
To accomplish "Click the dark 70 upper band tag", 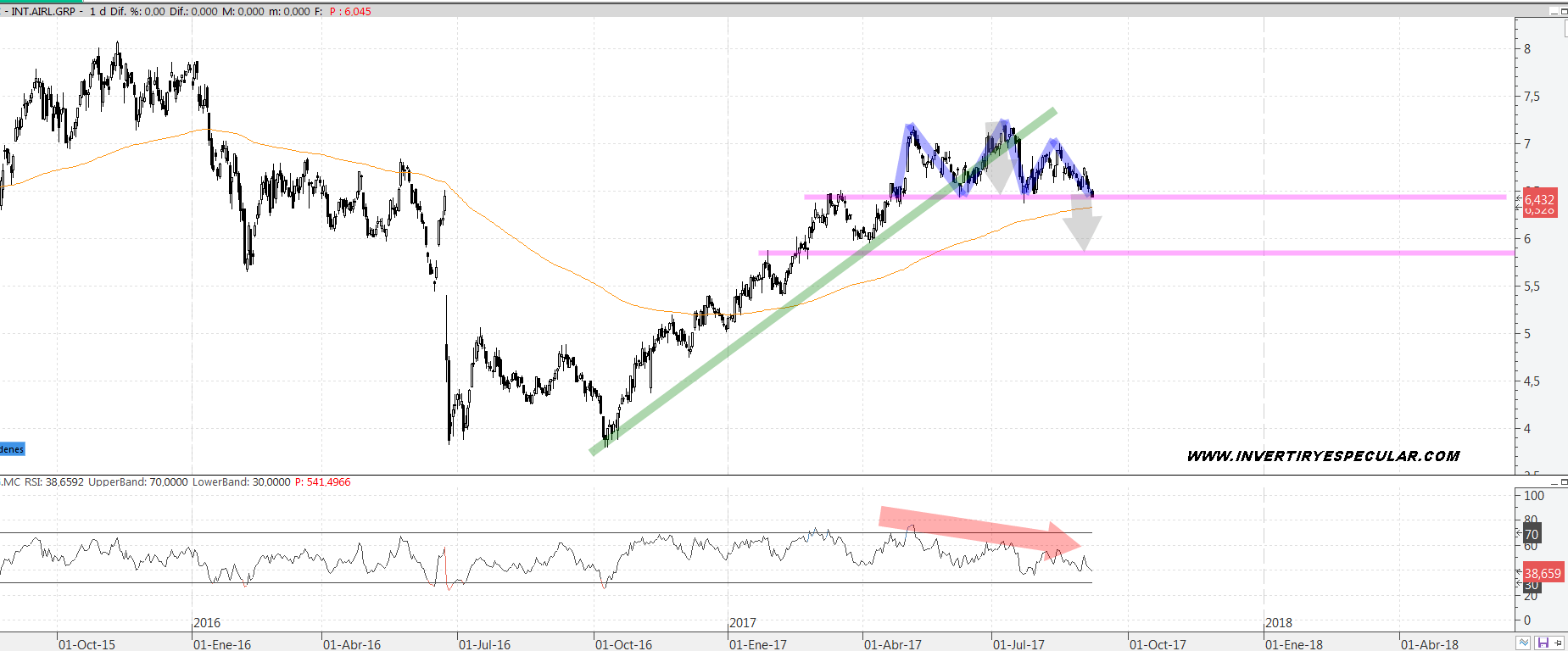I will click(1532, 534).
